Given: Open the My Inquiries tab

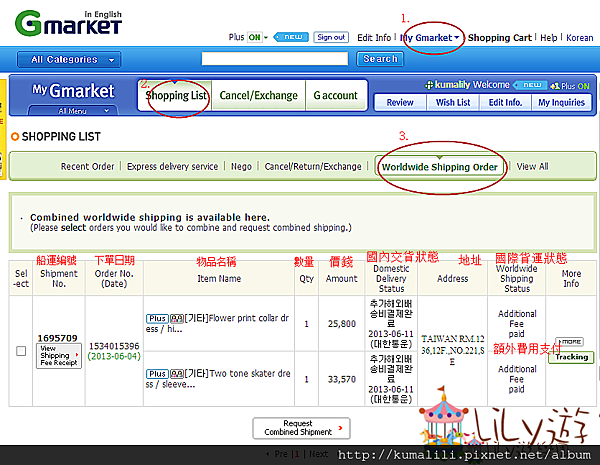Looking at the screenshot, I should (x=561, y=102).
